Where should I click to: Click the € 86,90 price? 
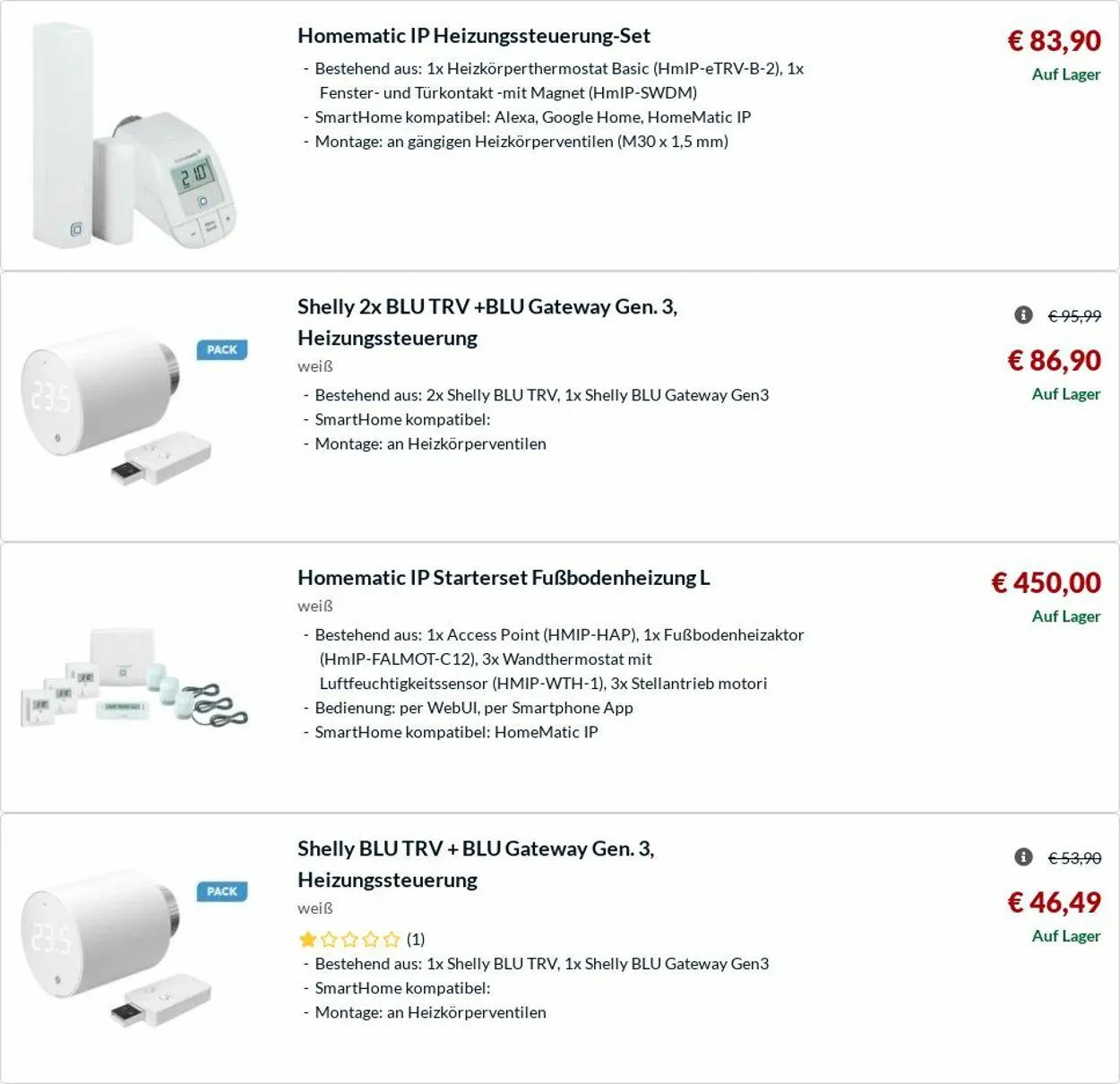coord(1054,360)
